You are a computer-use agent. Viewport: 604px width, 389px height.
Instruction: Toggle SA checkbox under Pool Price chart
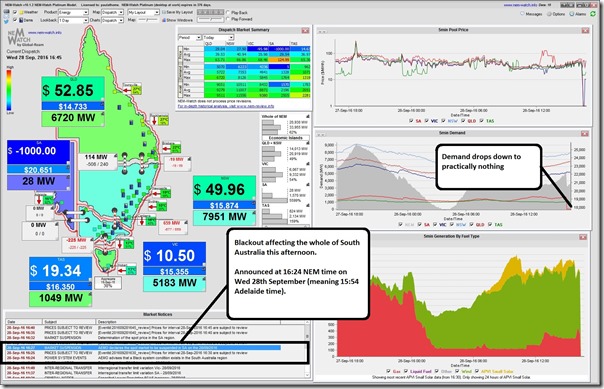tap(412, 121)
